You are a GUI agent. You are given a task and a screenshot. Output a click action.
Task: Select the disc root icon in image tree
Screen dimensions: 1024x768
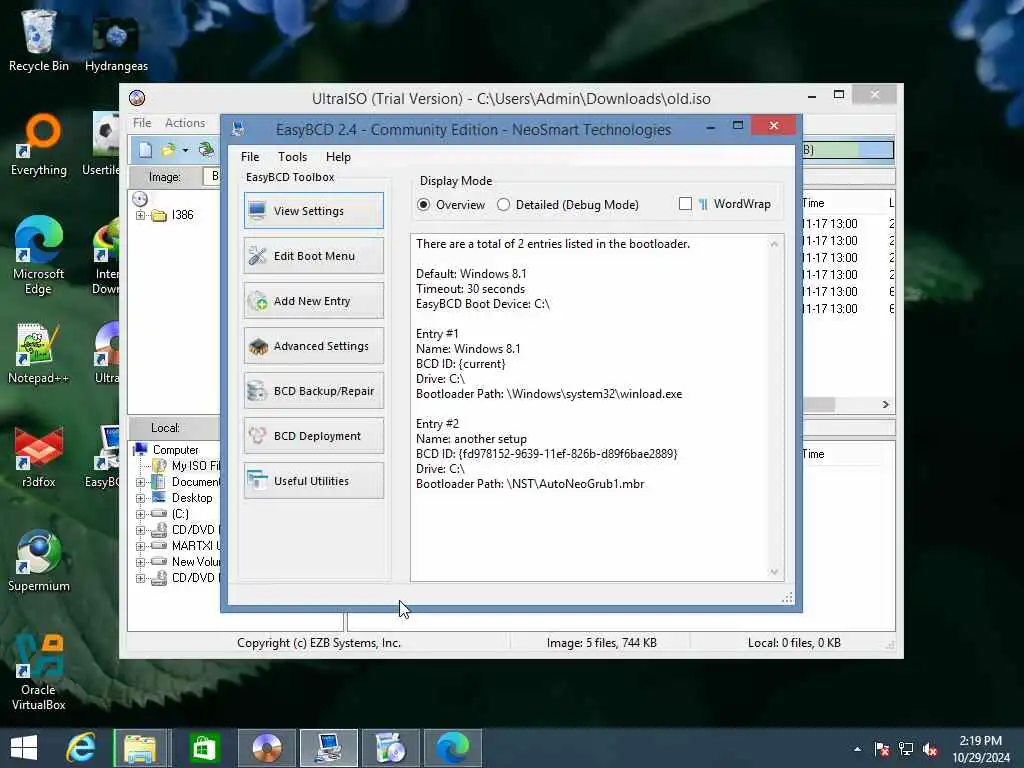140,199
